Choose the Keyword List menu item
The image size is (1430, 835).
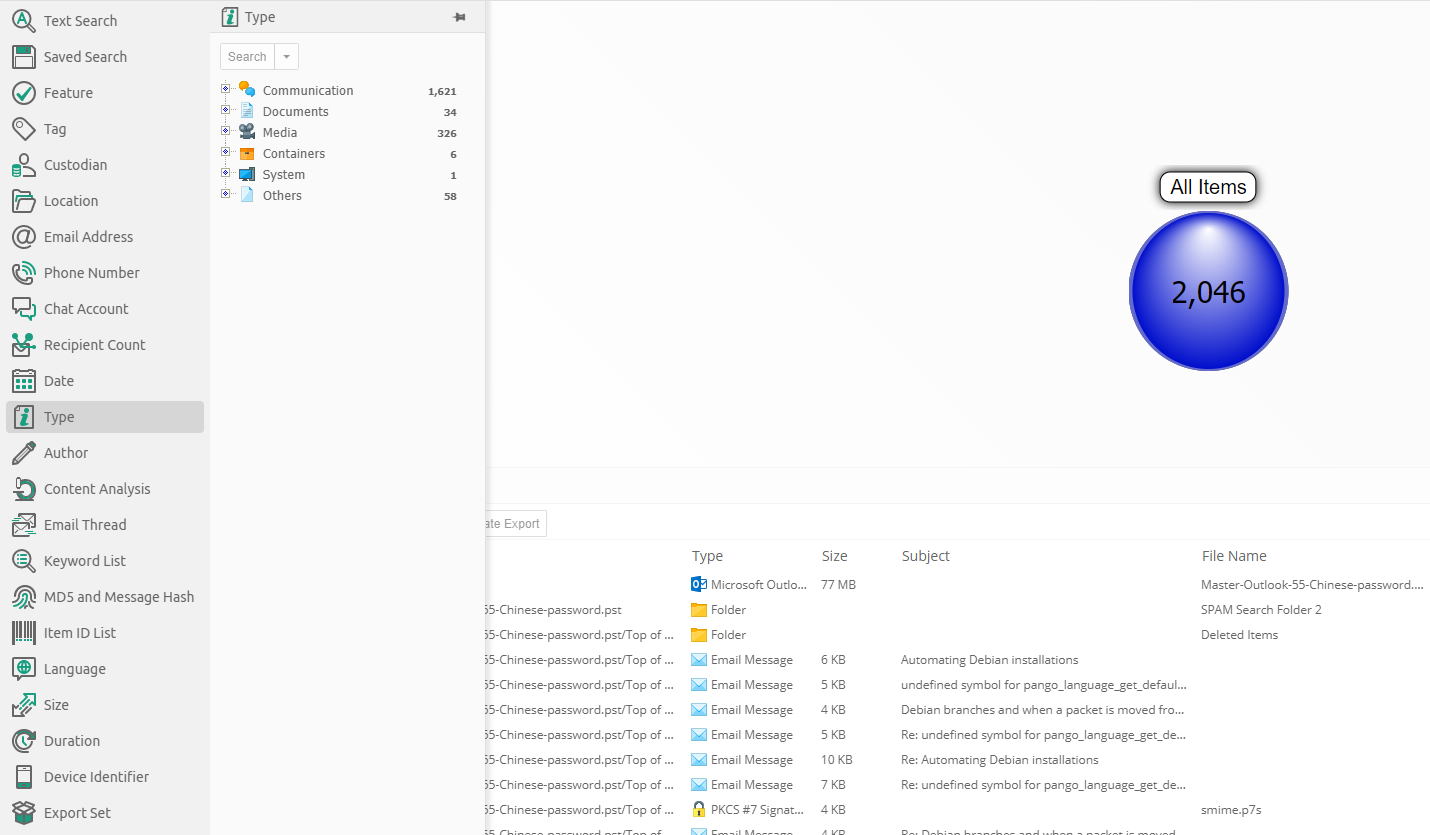pyautogui.click(x=85, y=561)
